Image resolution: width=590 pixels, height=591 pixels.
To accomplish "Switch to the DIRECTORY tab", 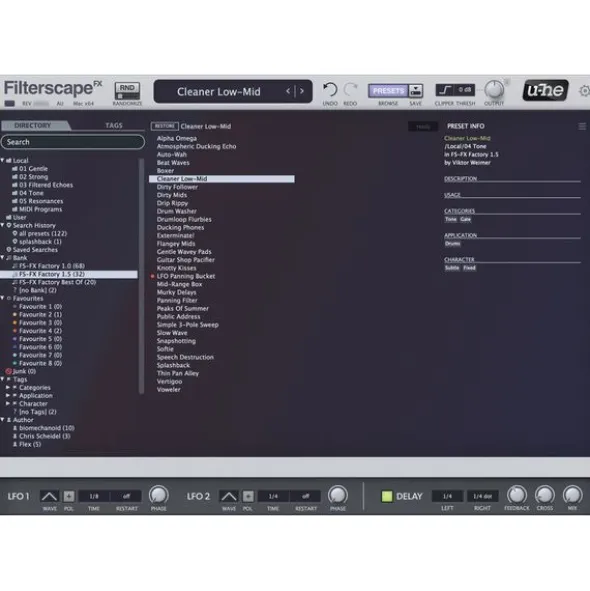I will click(x=33, y=125).
